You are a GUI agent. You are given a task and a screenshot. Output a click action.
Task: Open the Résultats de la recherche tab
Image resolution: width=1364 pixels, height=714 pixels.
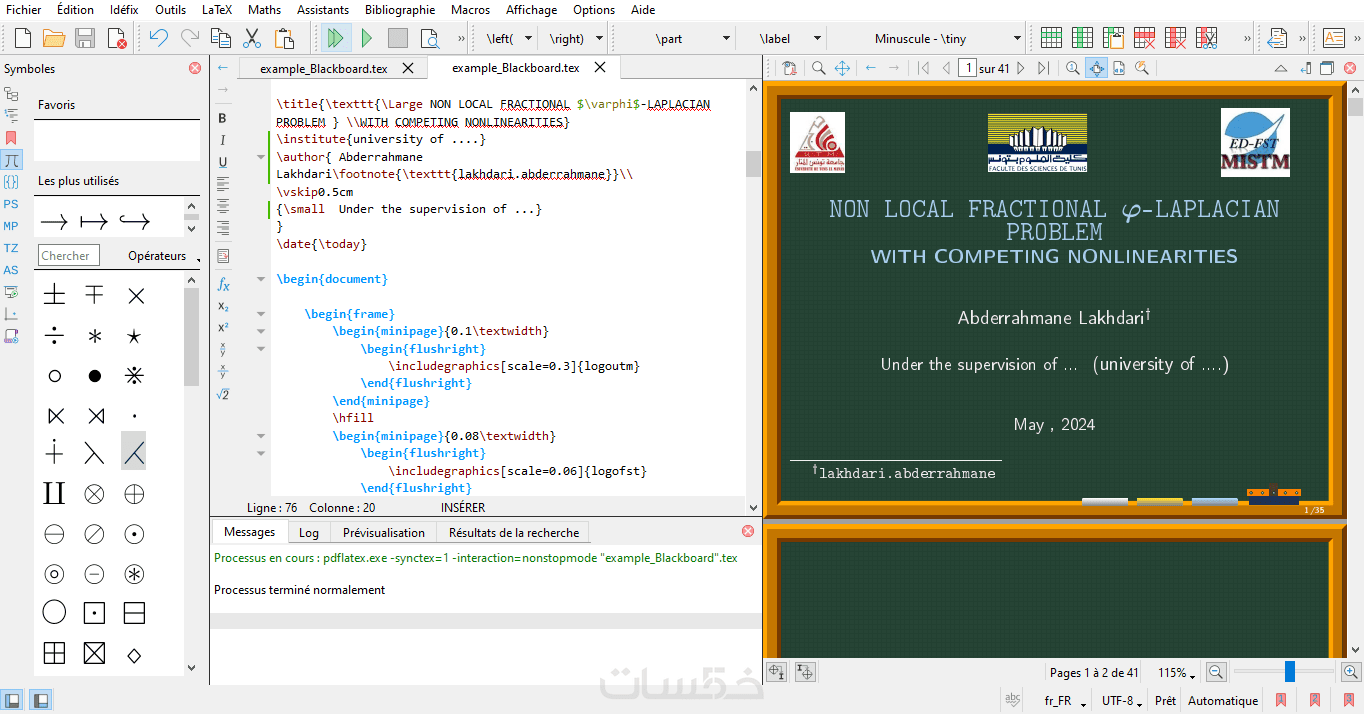click(x=513, y=533)
